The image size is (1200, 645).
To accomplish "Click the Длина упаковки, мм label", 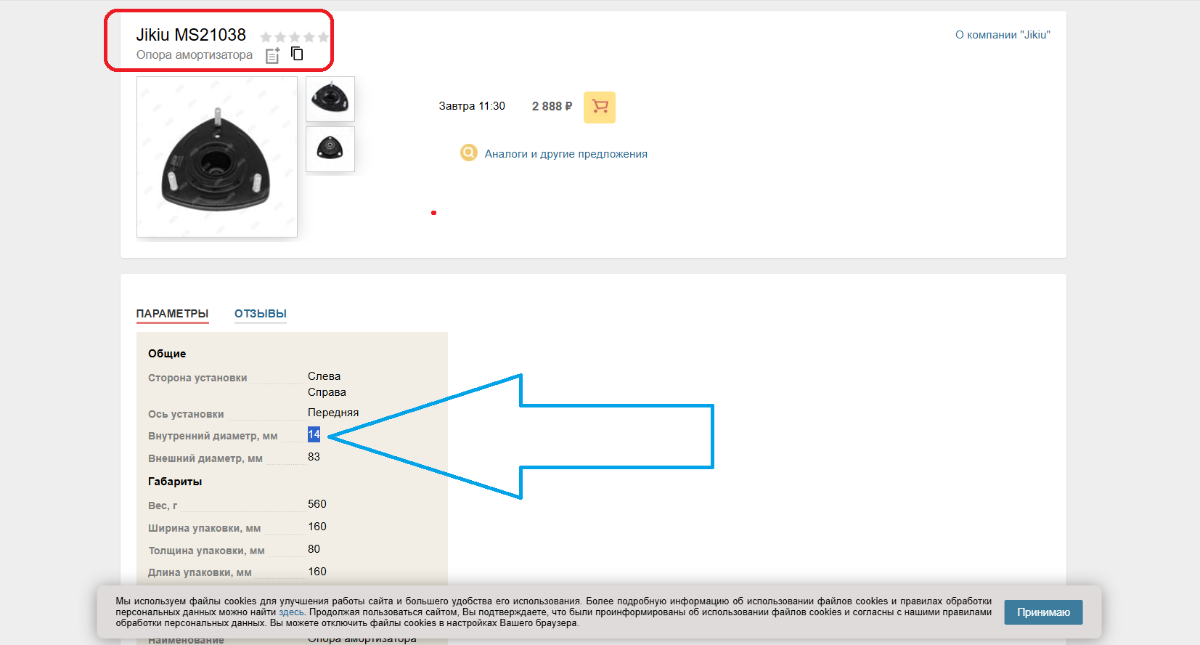I will coord(200,573).
